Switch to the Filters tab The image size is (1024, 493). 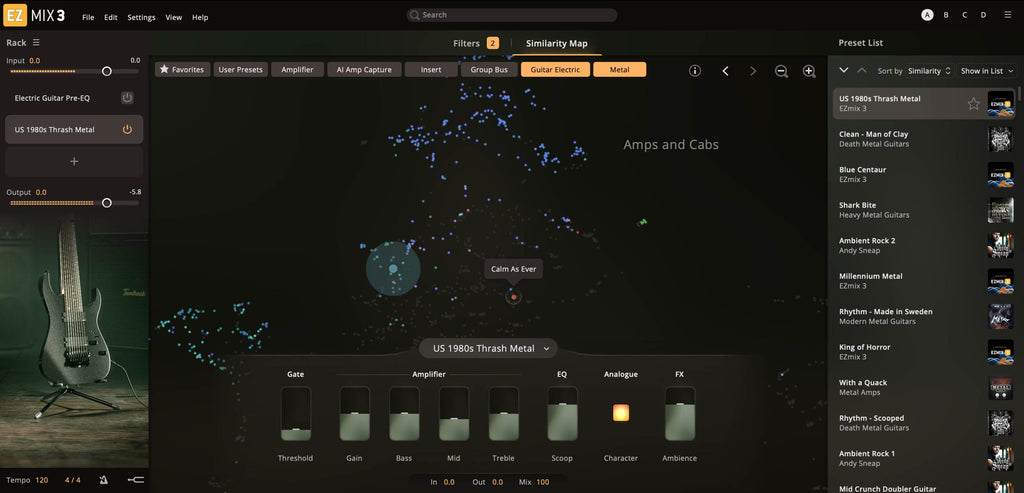(x=475, y=43)
